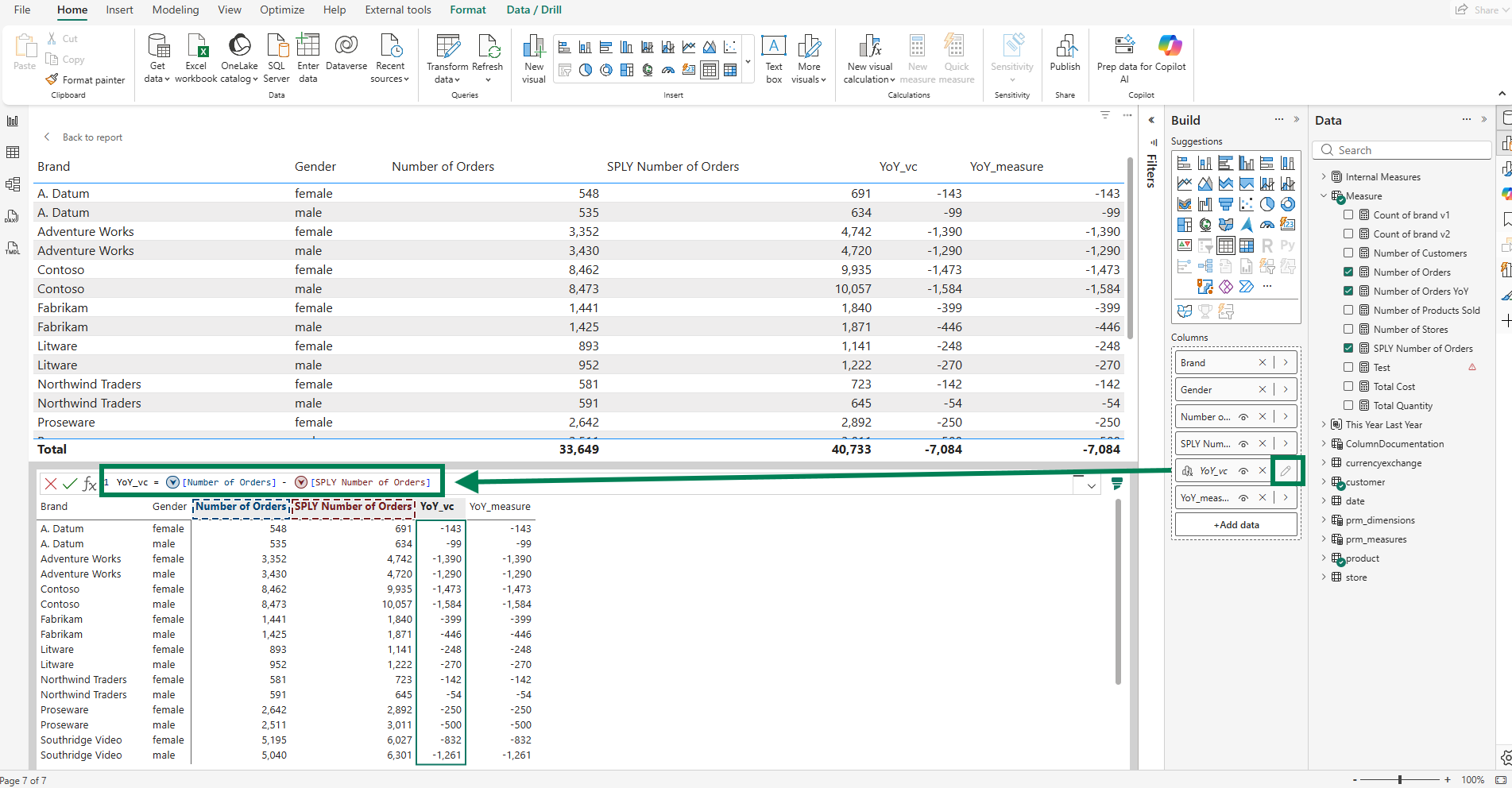This screenshot has height=788, width=1512.
Task: Check the Total Cost measure
Action: pos(1348,387)
